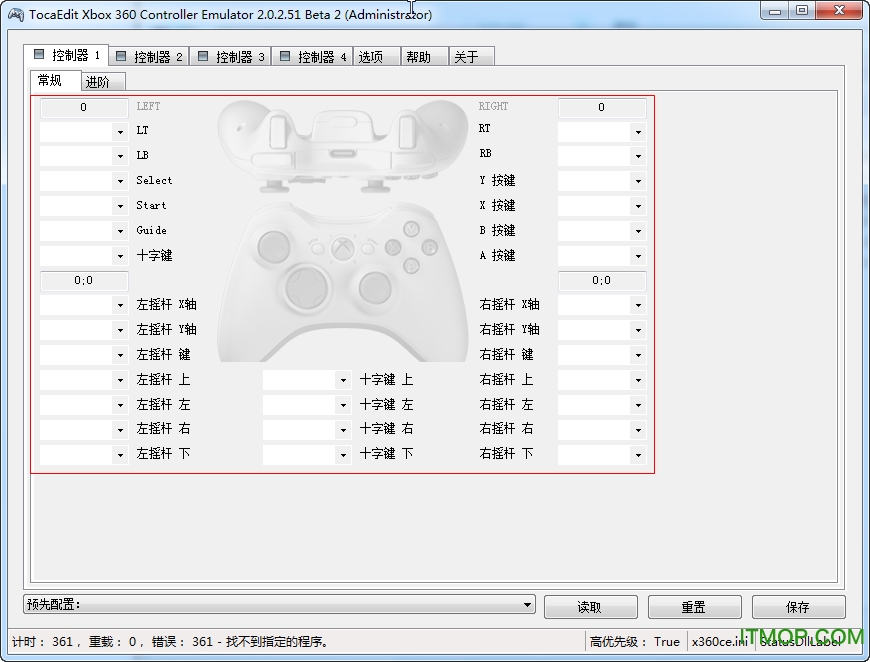
Task: Click the controller icon on 控制器 1 tab
Action: click(40, 55)
